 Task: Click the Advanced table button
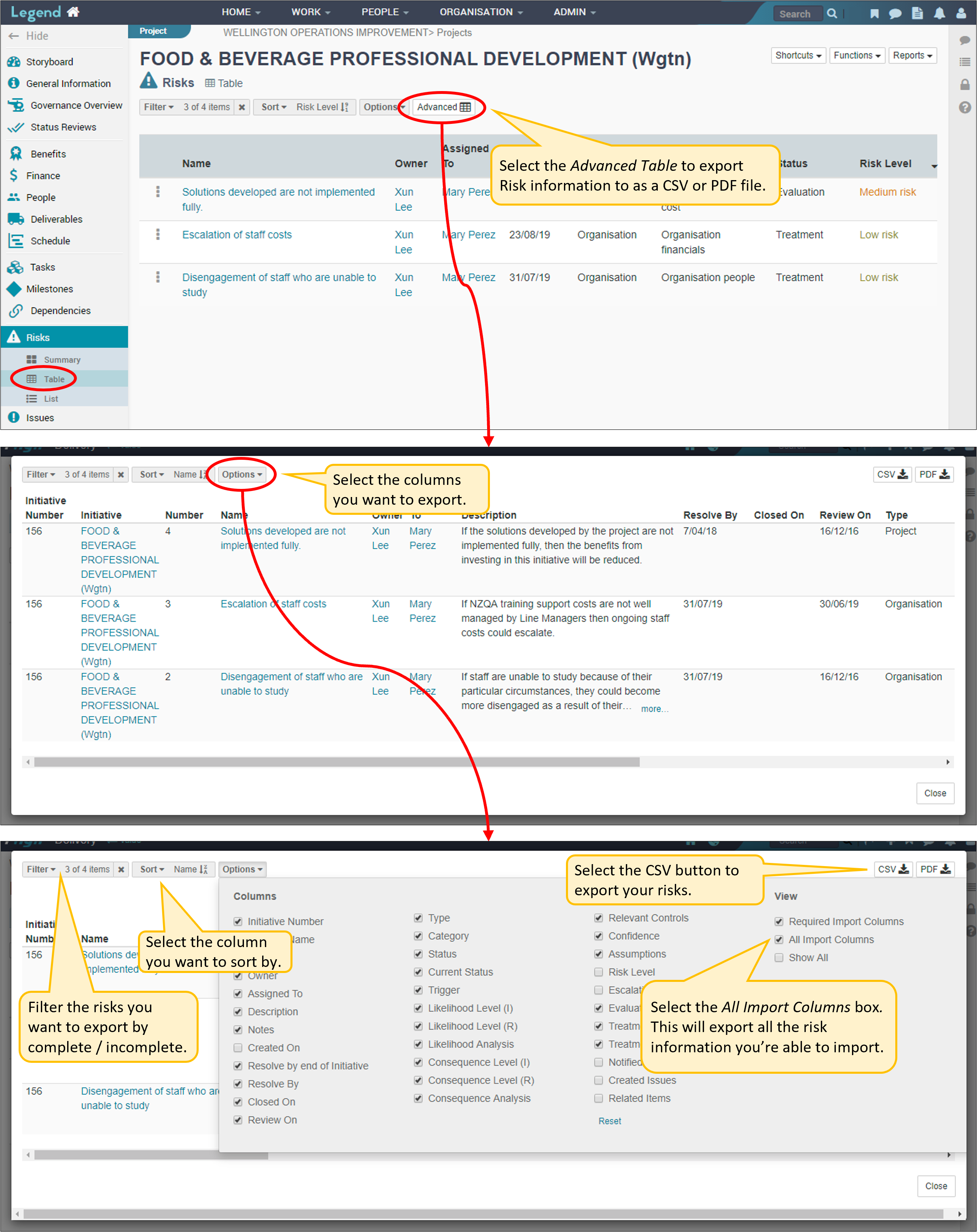(444, 107)
